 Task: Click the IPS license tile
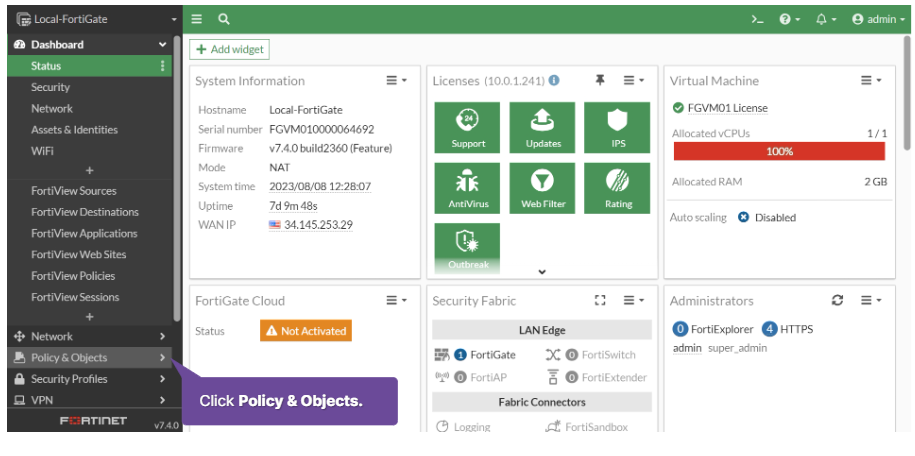[617, 127]
